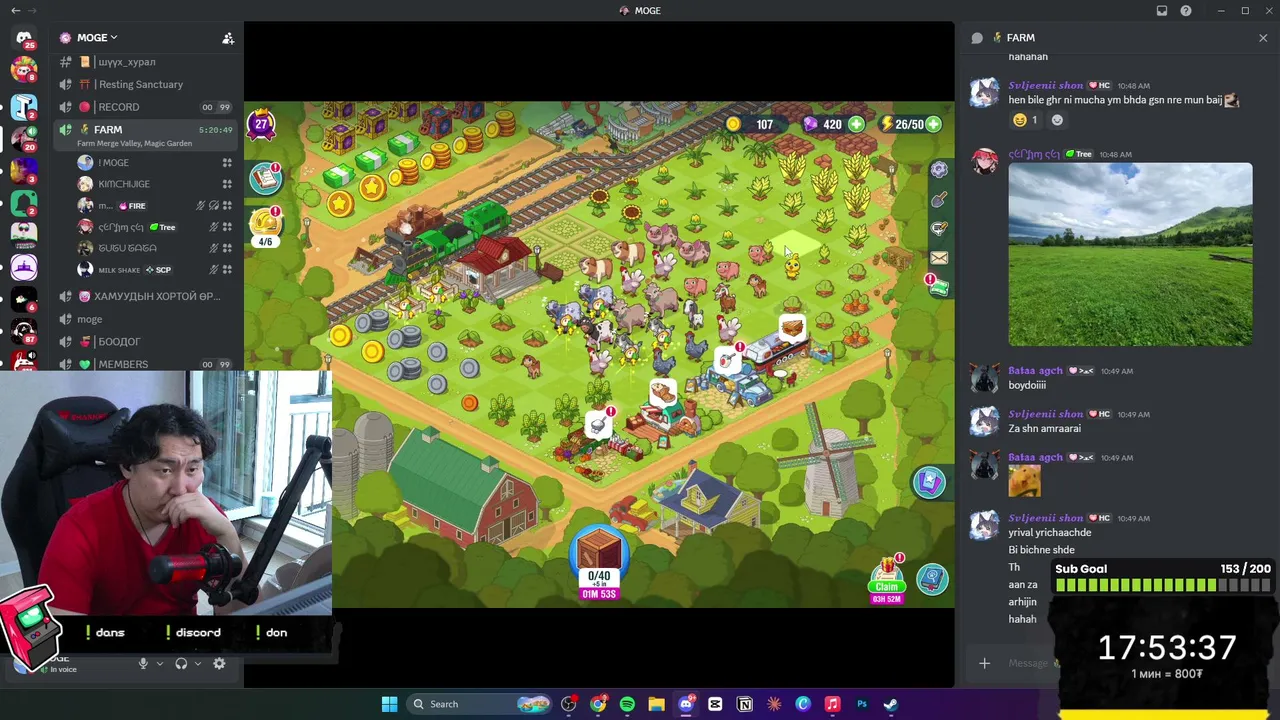Join the RECORD voice channel
Image resolution: width=1280 pixels, height=720 pixels.
146,107
